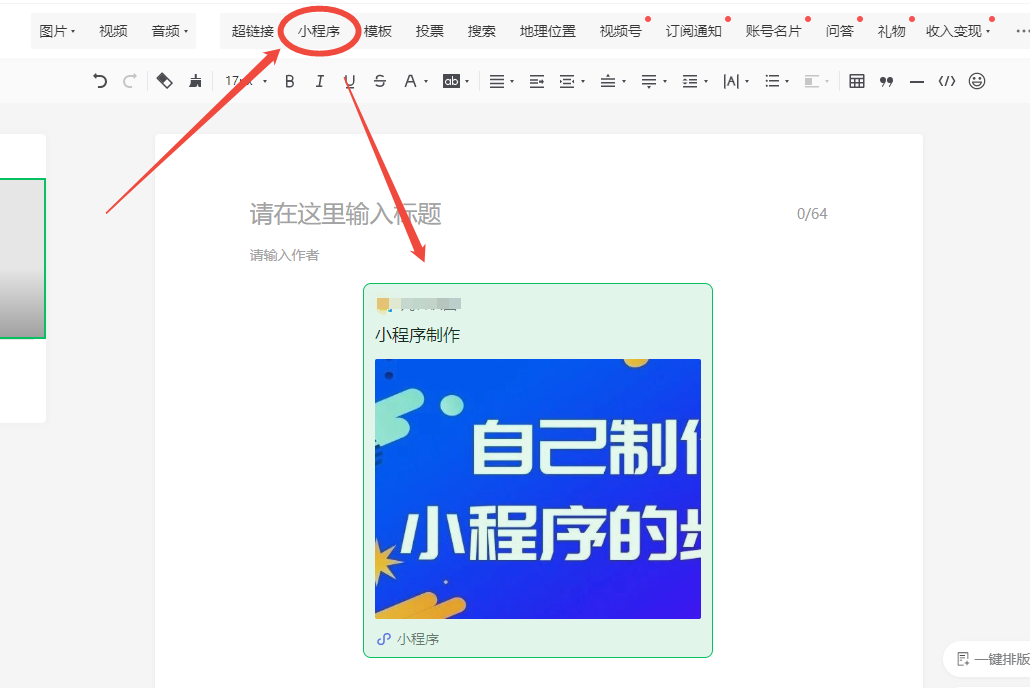Click the greyed text wrap icon

coord(812,81)
